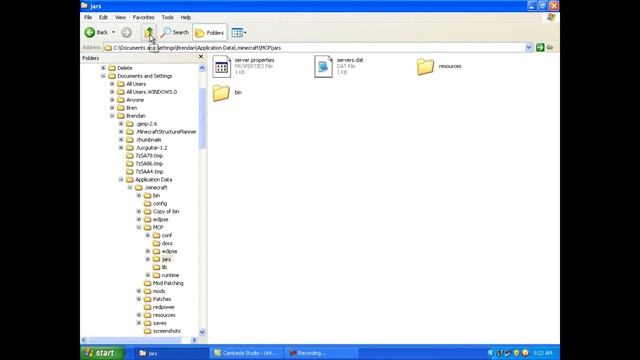Screen dimensions: 640x360
Task: Toggle the Folders pane button
Action: (209, 33)
